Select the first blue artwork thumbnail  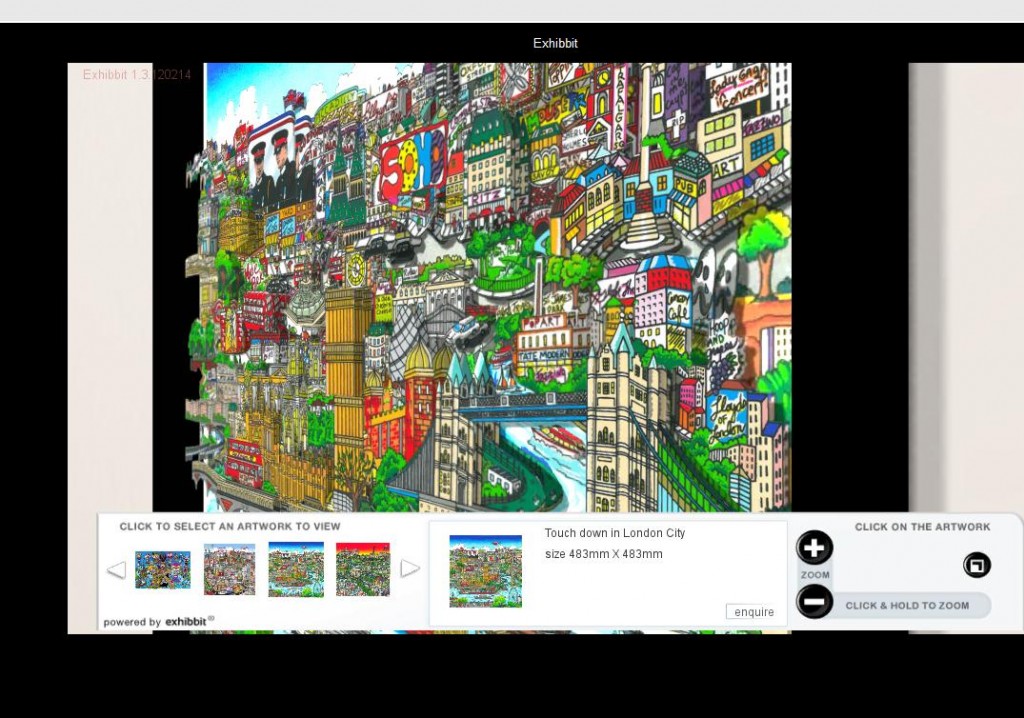(163, 570)
